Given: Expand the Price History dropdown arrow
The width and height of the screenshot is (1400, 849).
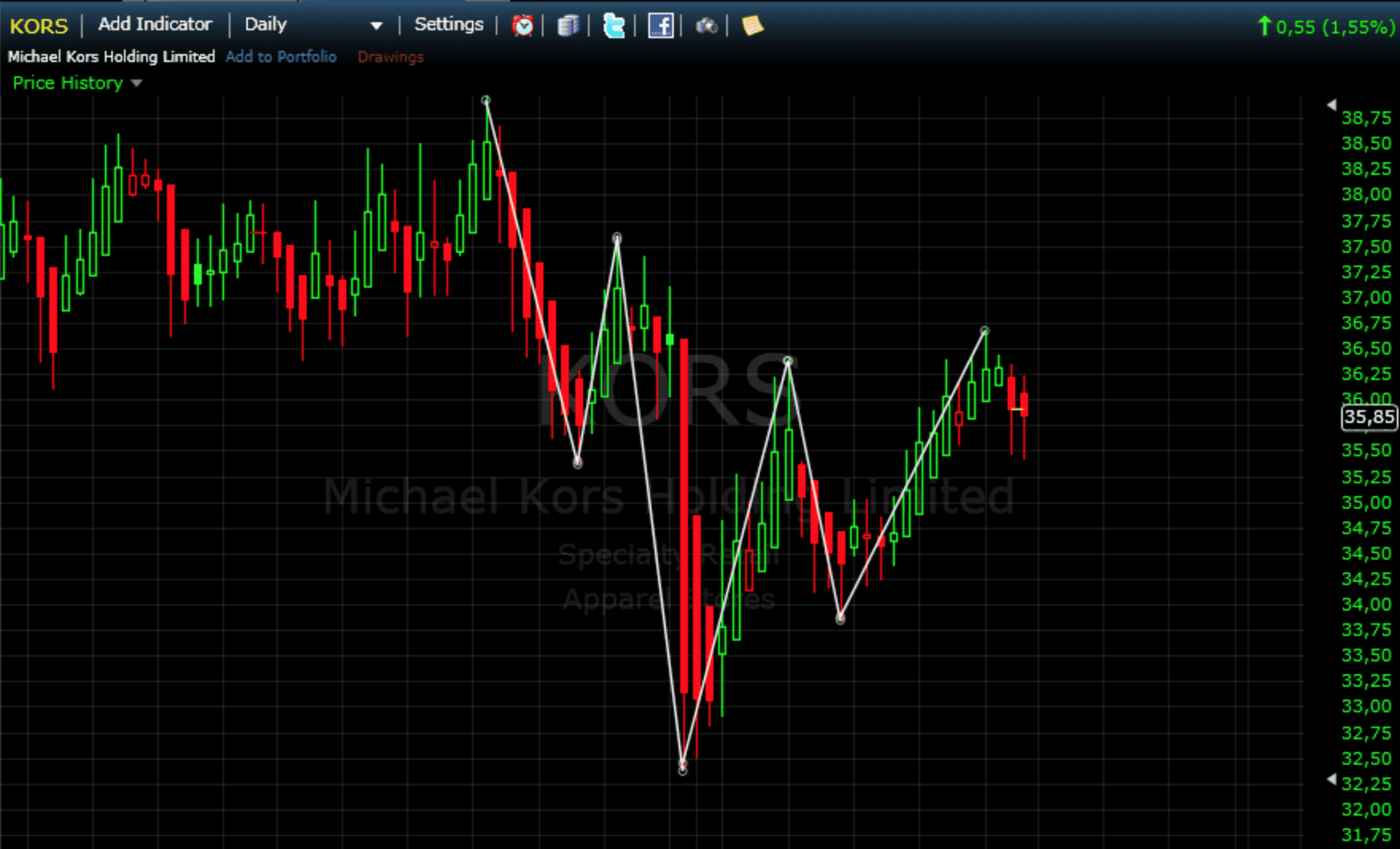Looking at the screenshot, I should click(x=137, y=83).
